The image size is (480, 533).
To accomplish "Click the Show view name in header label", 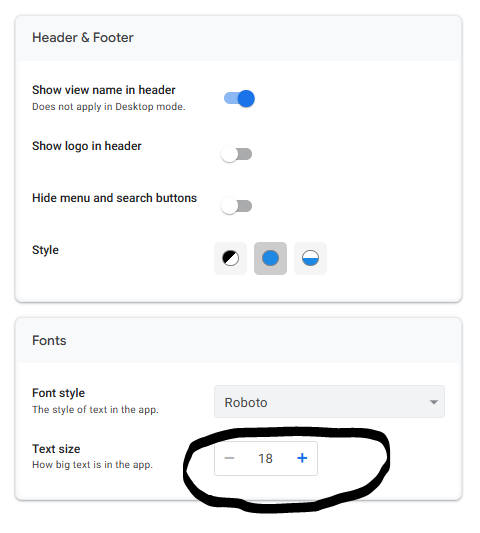I will coord(104,90).
